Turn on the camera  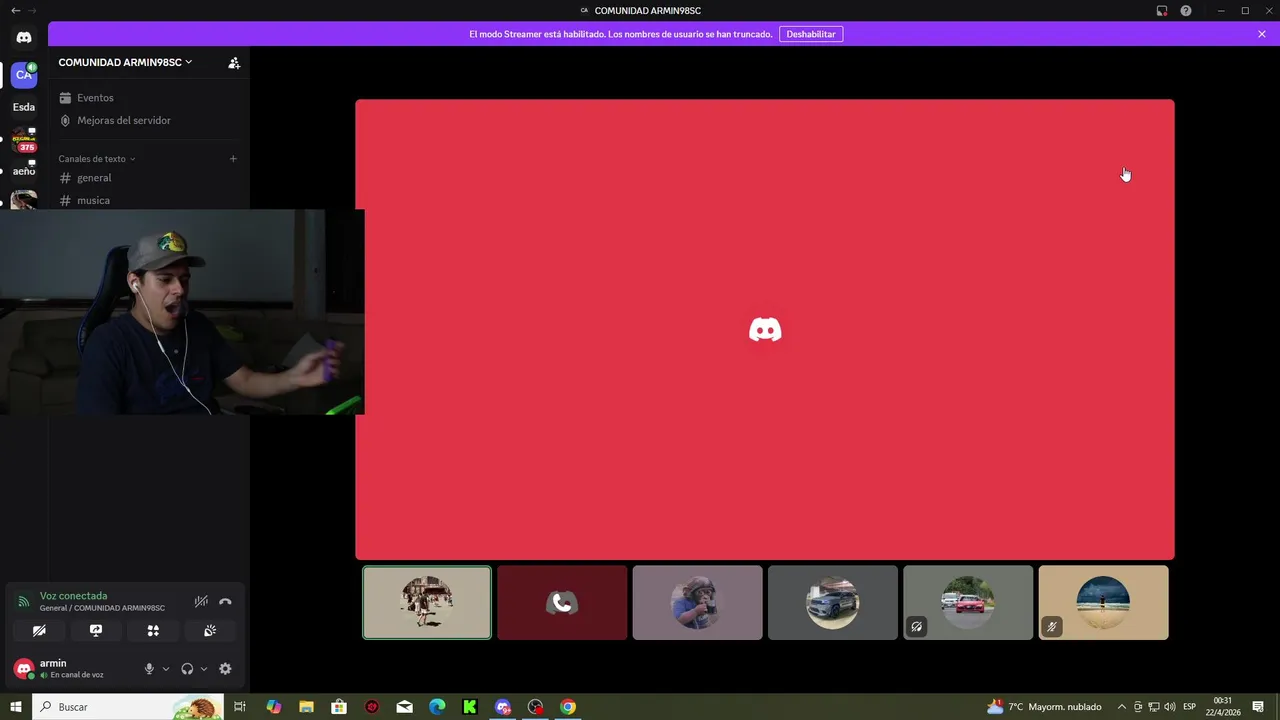[x=39, y=631]
